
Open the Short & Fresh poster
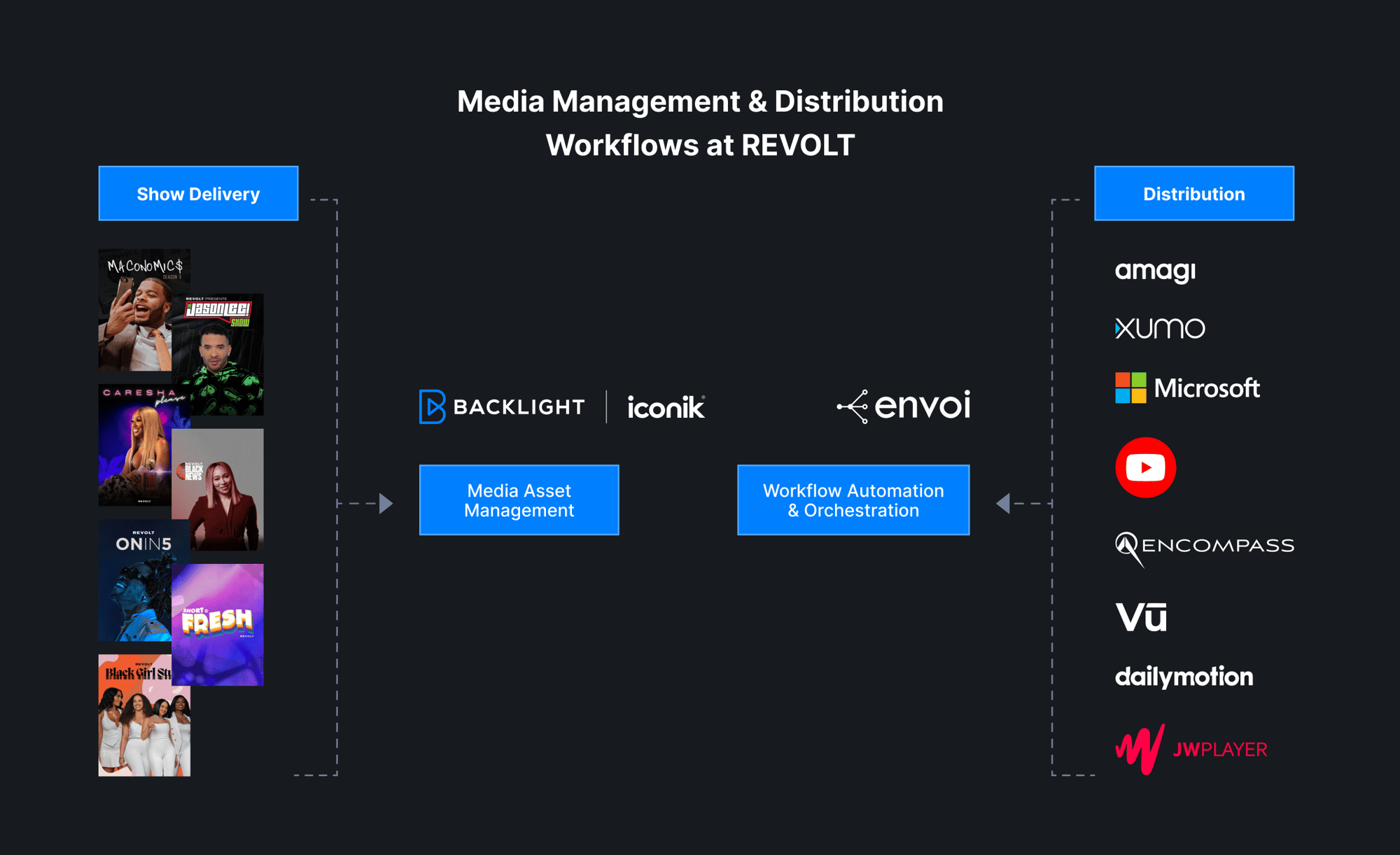tap(218, 625)
